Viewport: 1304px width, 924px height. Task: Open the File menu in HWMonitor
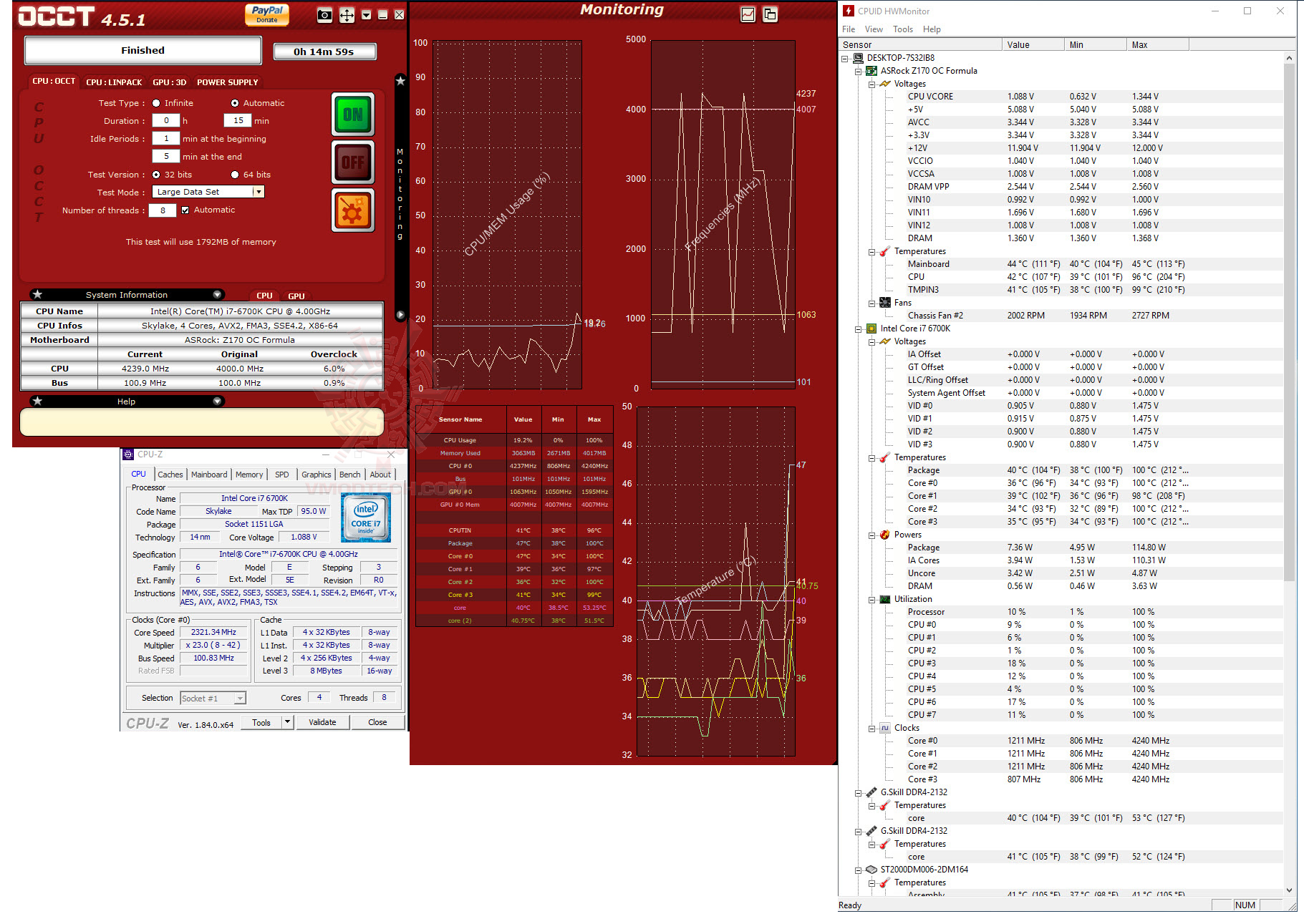pyautogui.click(x=849, y=29)
